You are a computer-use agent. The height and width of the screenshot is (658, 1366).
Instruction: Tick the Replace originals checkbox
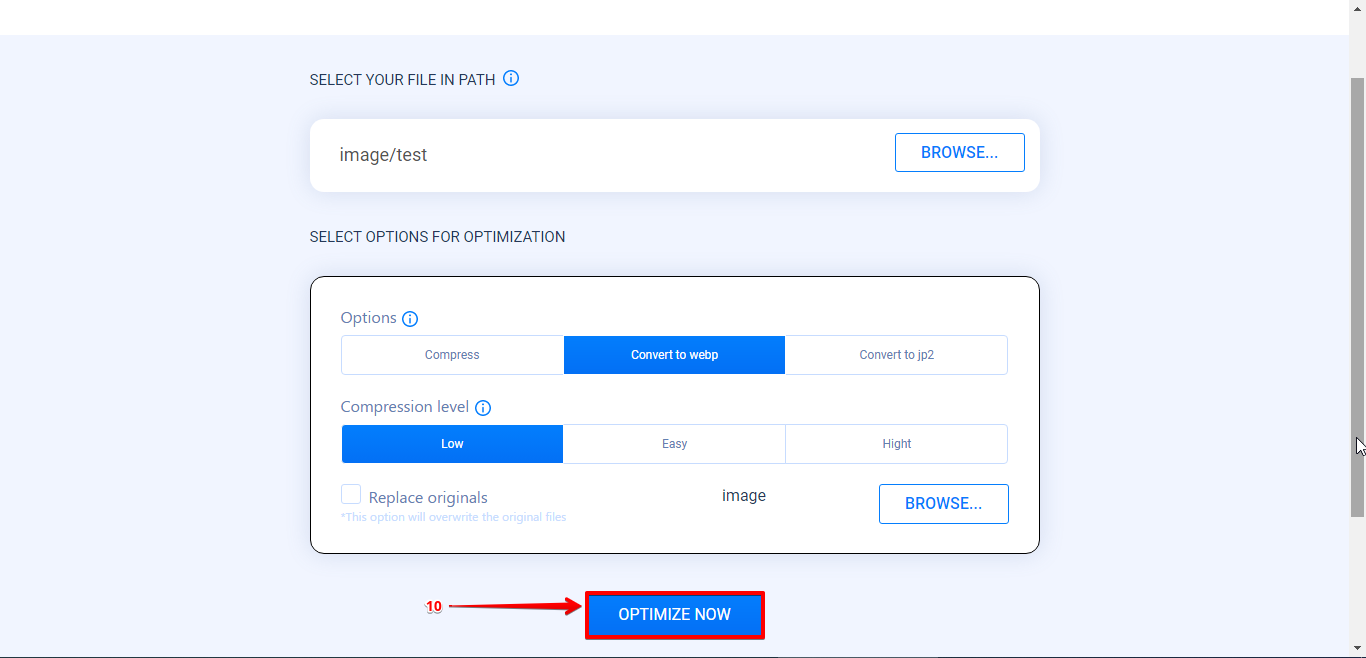(351, 494)
